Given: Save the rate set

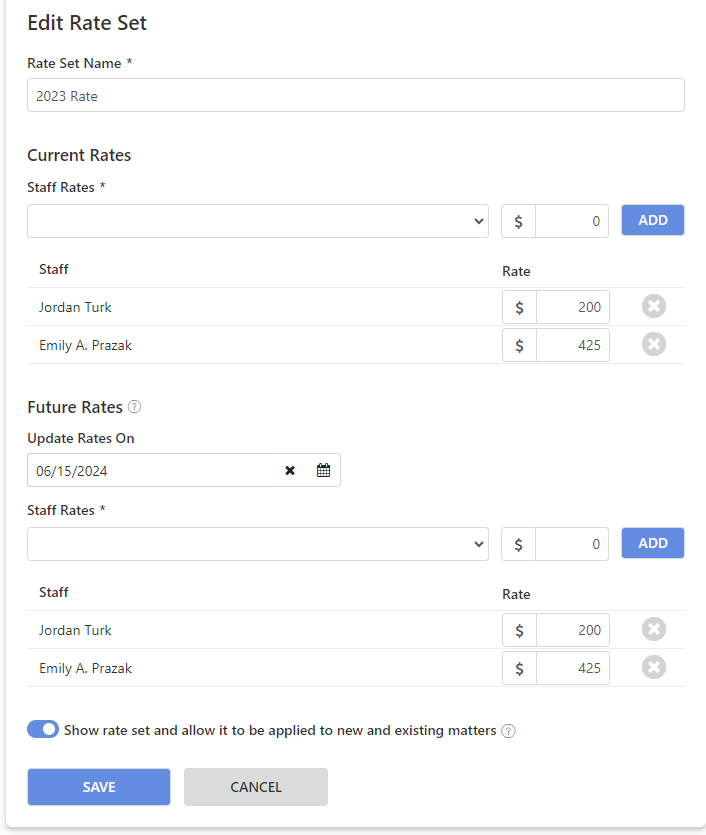Looking at the screenshot, I should coord(99,787).
